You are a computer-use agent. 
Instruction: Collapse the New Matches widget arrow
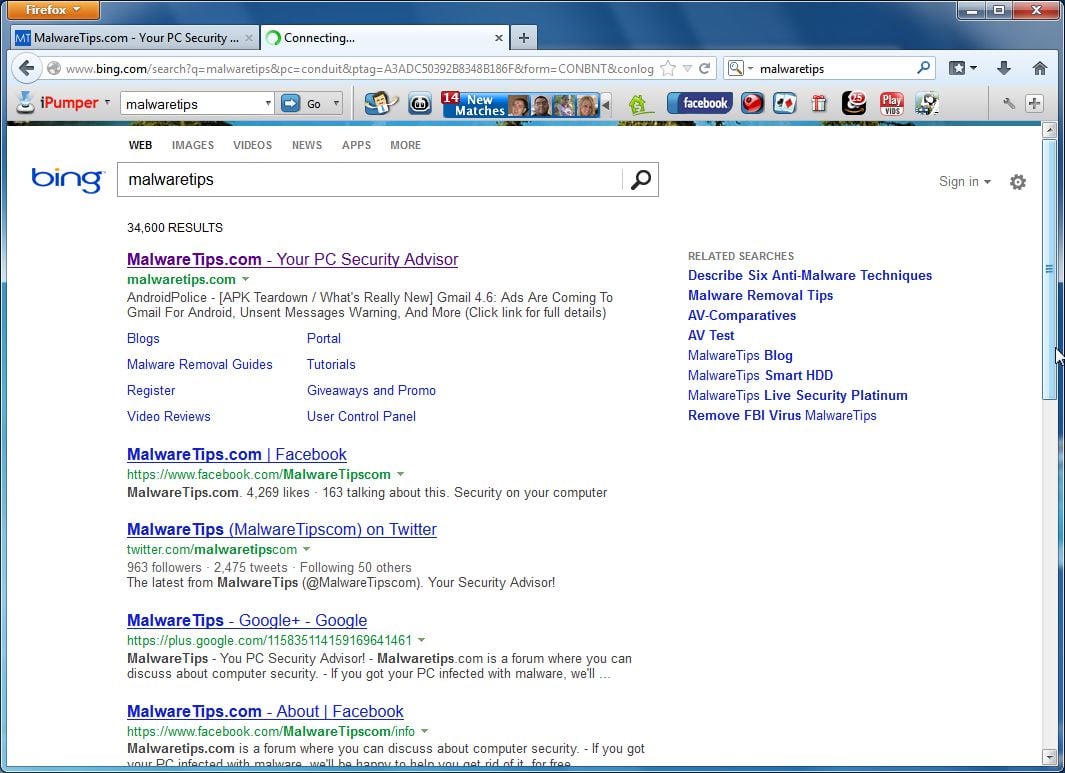(x=606, y=105)
